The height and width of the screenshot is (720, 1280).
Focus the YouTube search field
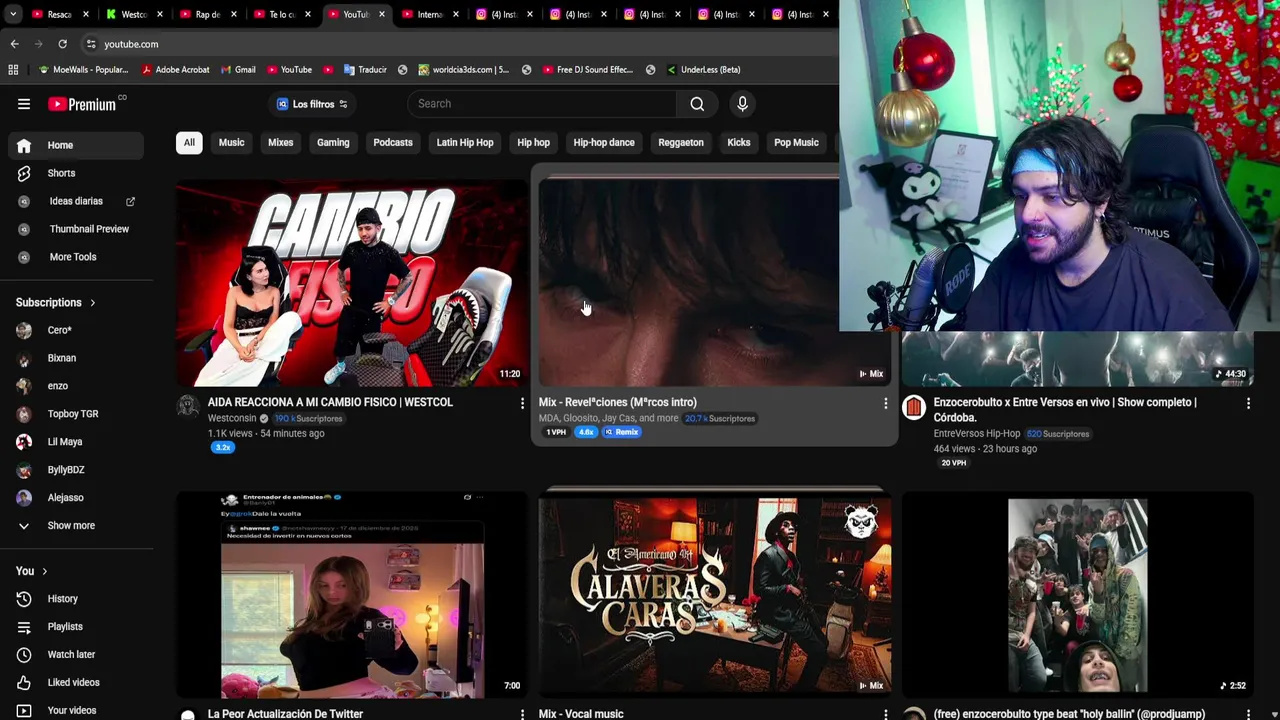coord(542,104)
